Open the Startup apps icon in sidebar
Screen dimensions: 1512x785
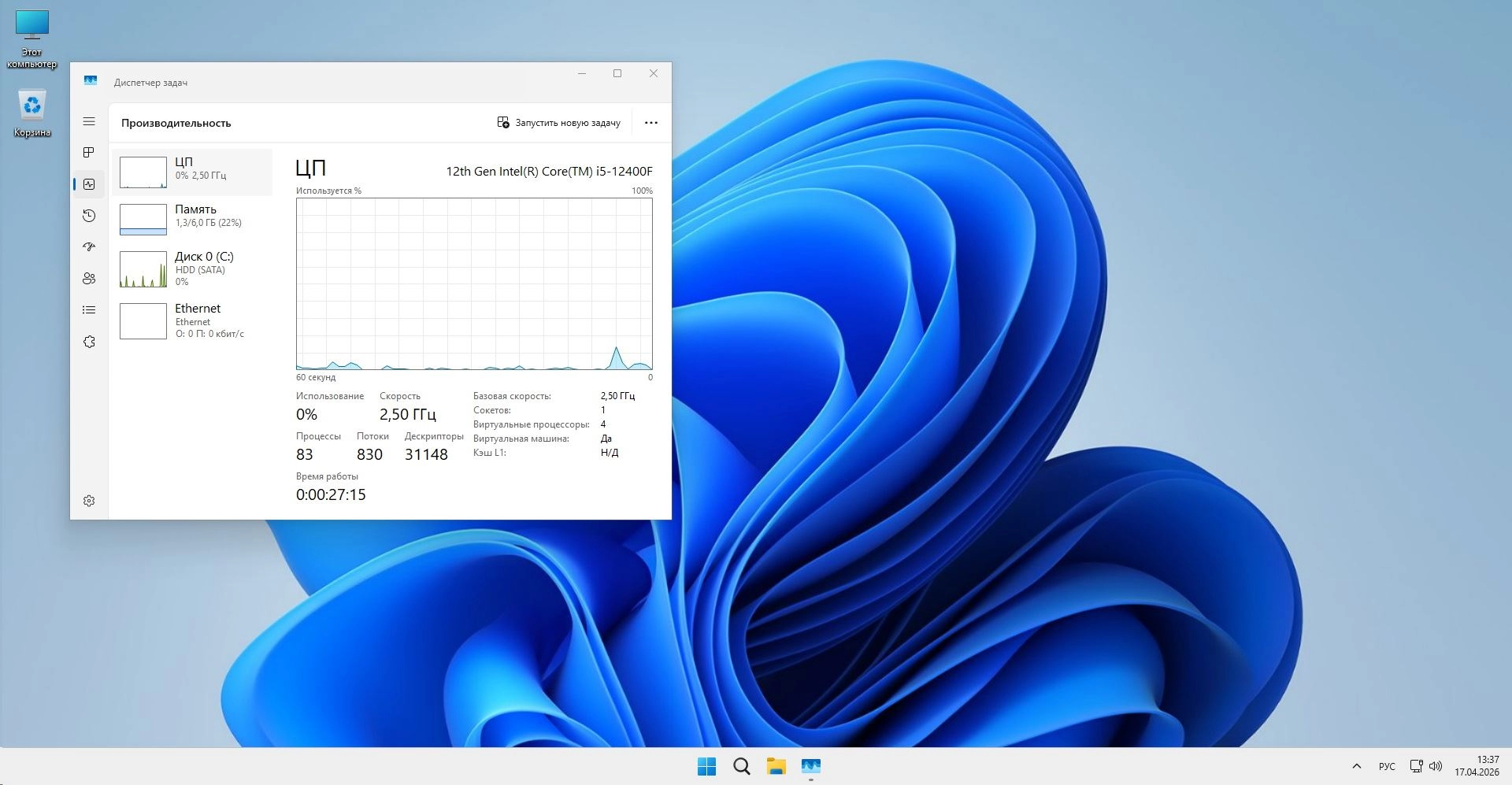click(x=89, y=247)
